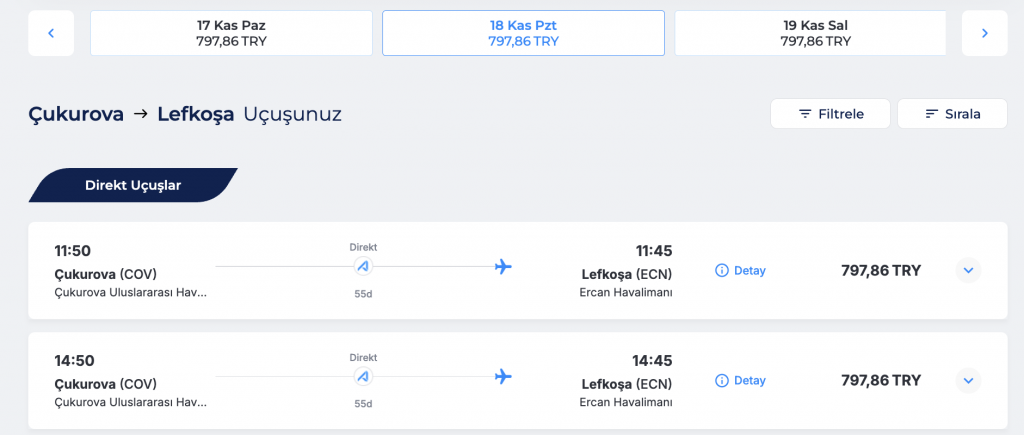The image size is (1024, 435).
Task: Click info icon on 14:50 flight
Action: [x=722, y=380]
